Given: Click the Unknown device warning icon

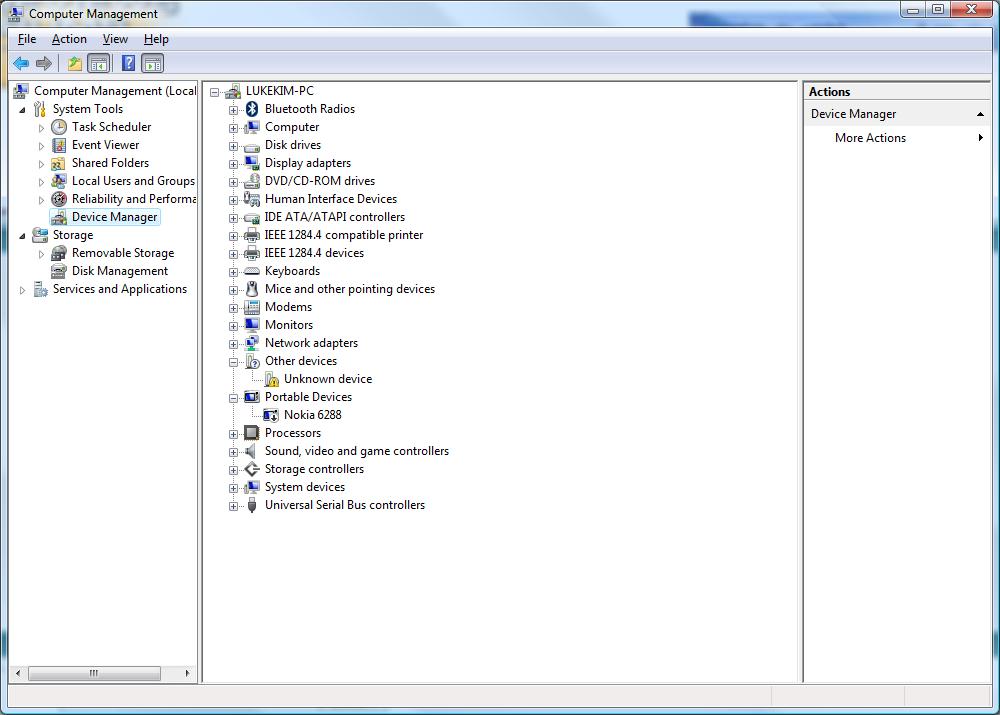Looking at the screenshot, I should [271, 379].
